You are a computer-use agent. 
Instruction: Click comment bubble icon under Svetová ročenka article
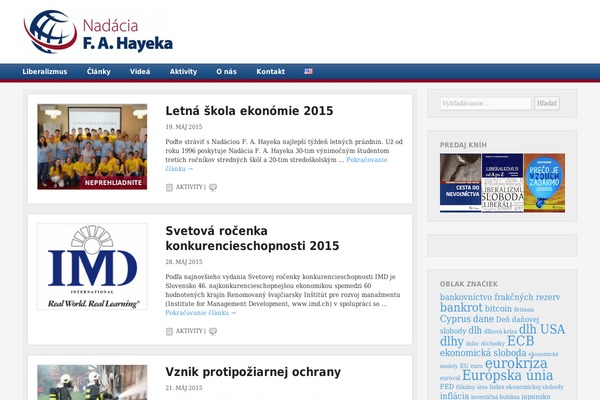(213, 331)
